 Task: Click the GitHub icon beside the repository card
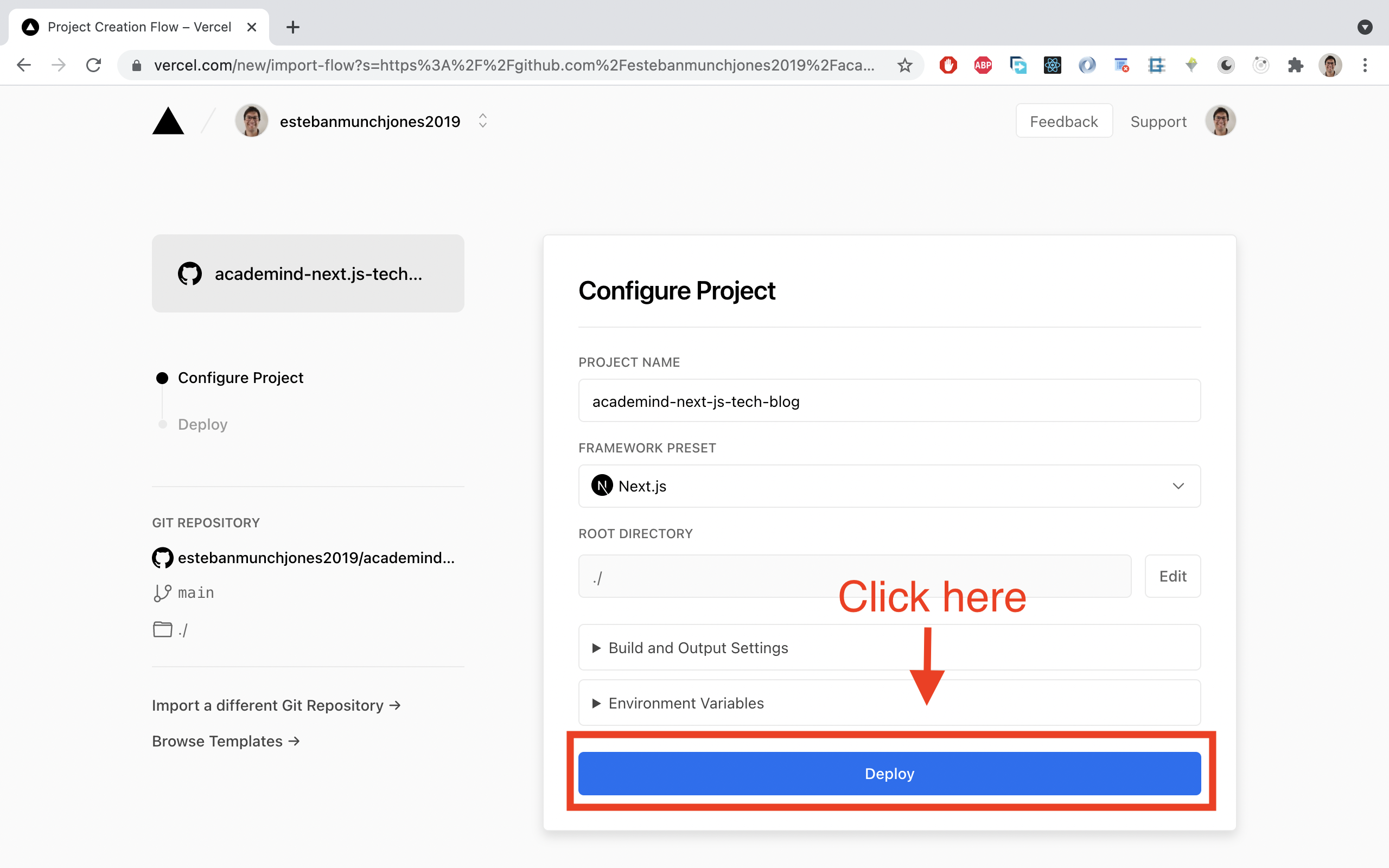pos(190,274)
